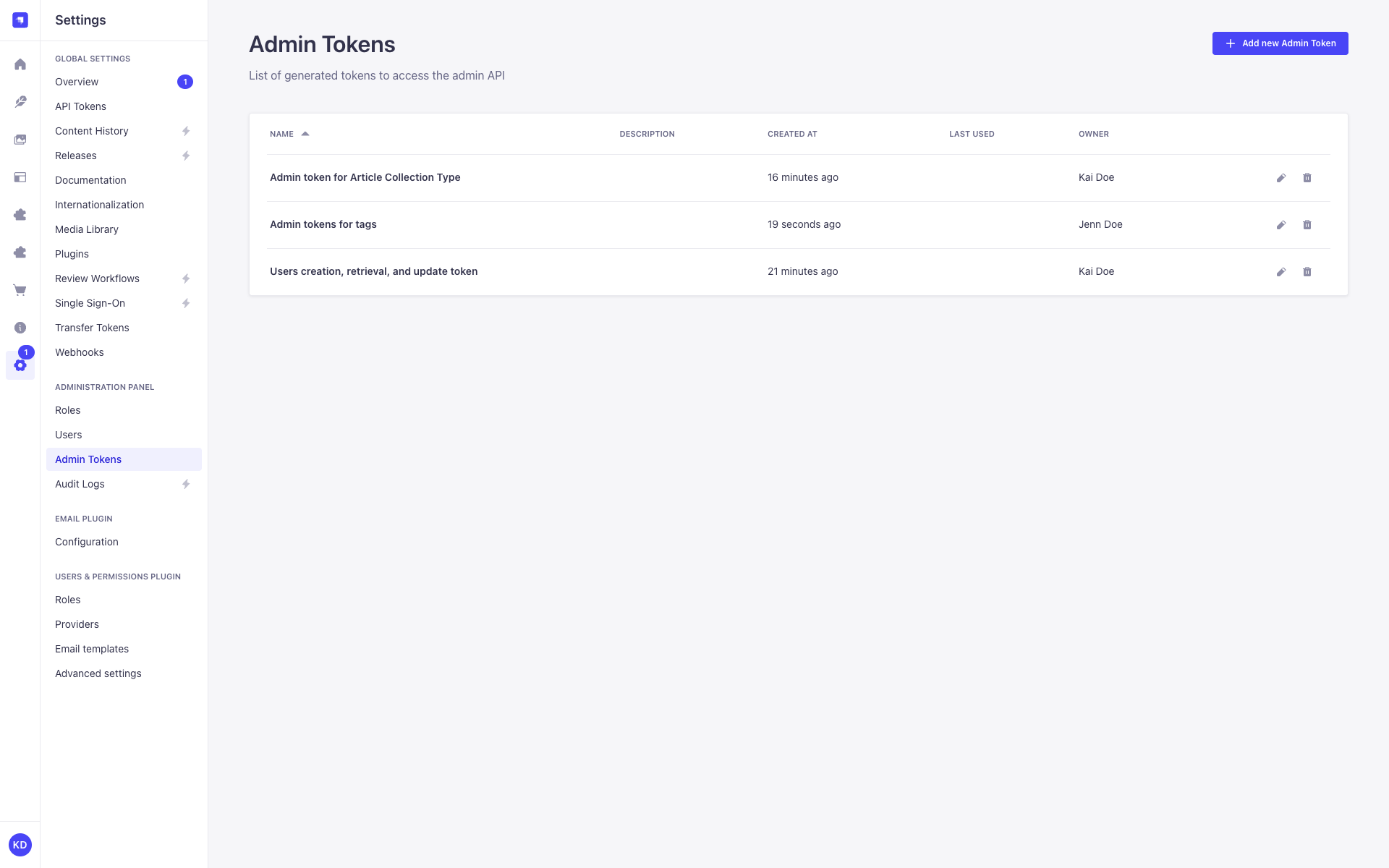Delete the 'Users creation, retrieval, and update token'
Viewport: 1389px width, 868px height.
point(1307,271)
